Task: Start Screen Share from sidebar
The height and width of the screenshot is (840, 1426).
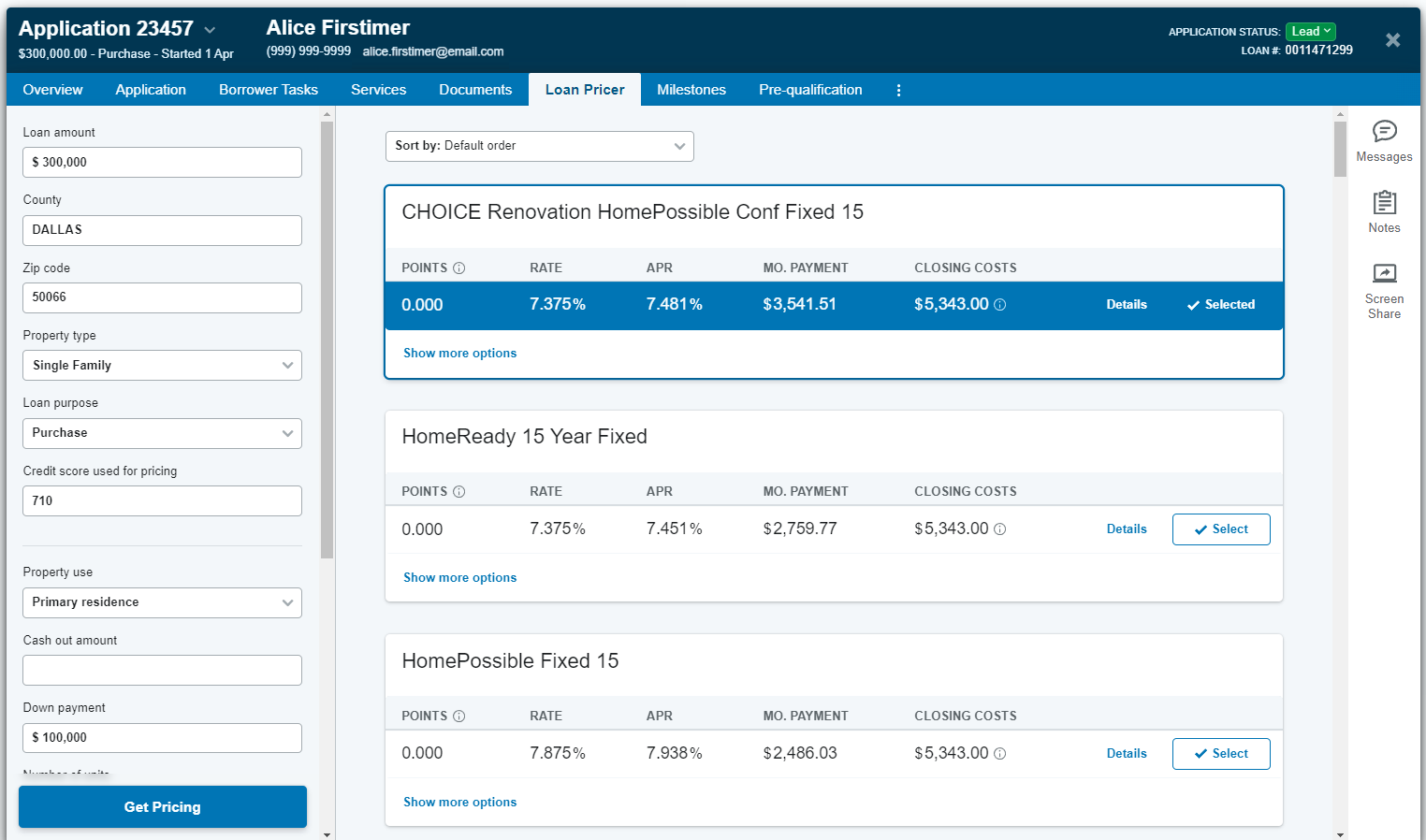Action: pos(1384,273)
